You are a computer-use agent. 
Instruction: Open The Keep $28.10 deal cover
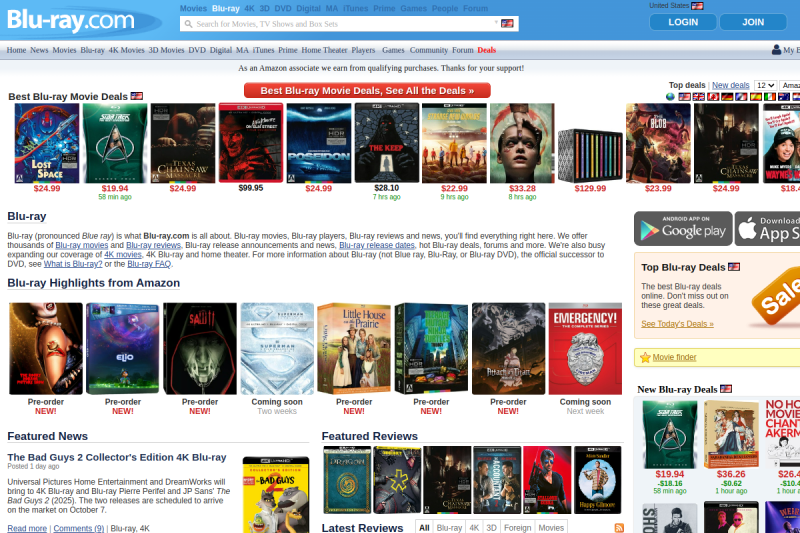387,143
